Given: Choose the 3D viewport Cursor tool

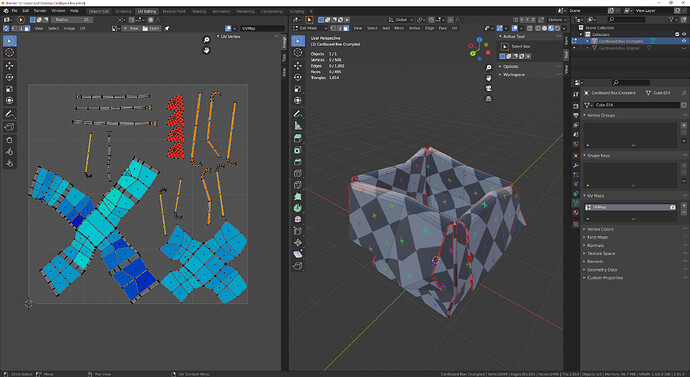Looking at the screenshot, I should [298, 53].
